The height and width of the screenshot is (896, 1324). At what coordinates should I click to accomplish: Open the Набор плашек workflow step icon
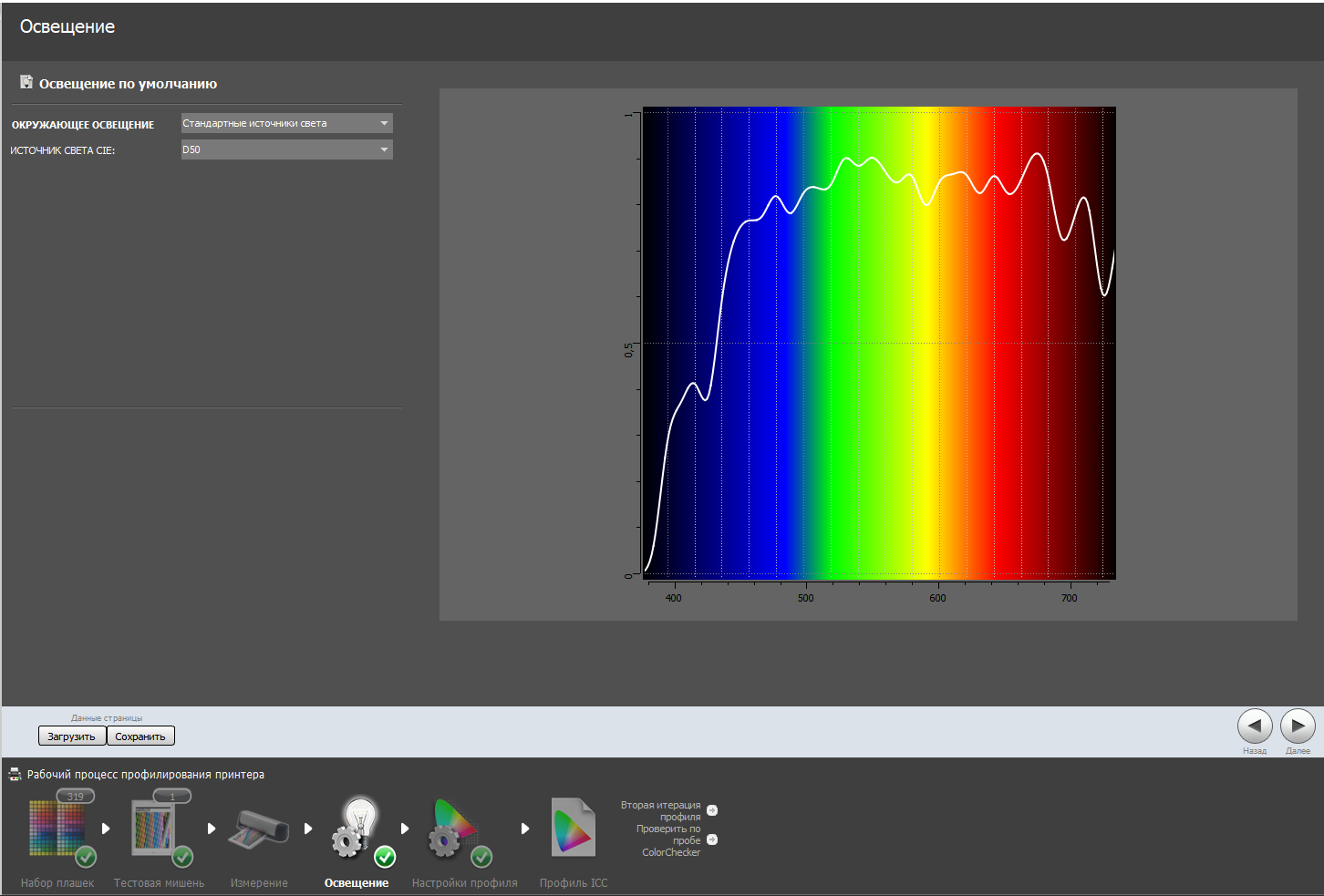click(57, 828)
